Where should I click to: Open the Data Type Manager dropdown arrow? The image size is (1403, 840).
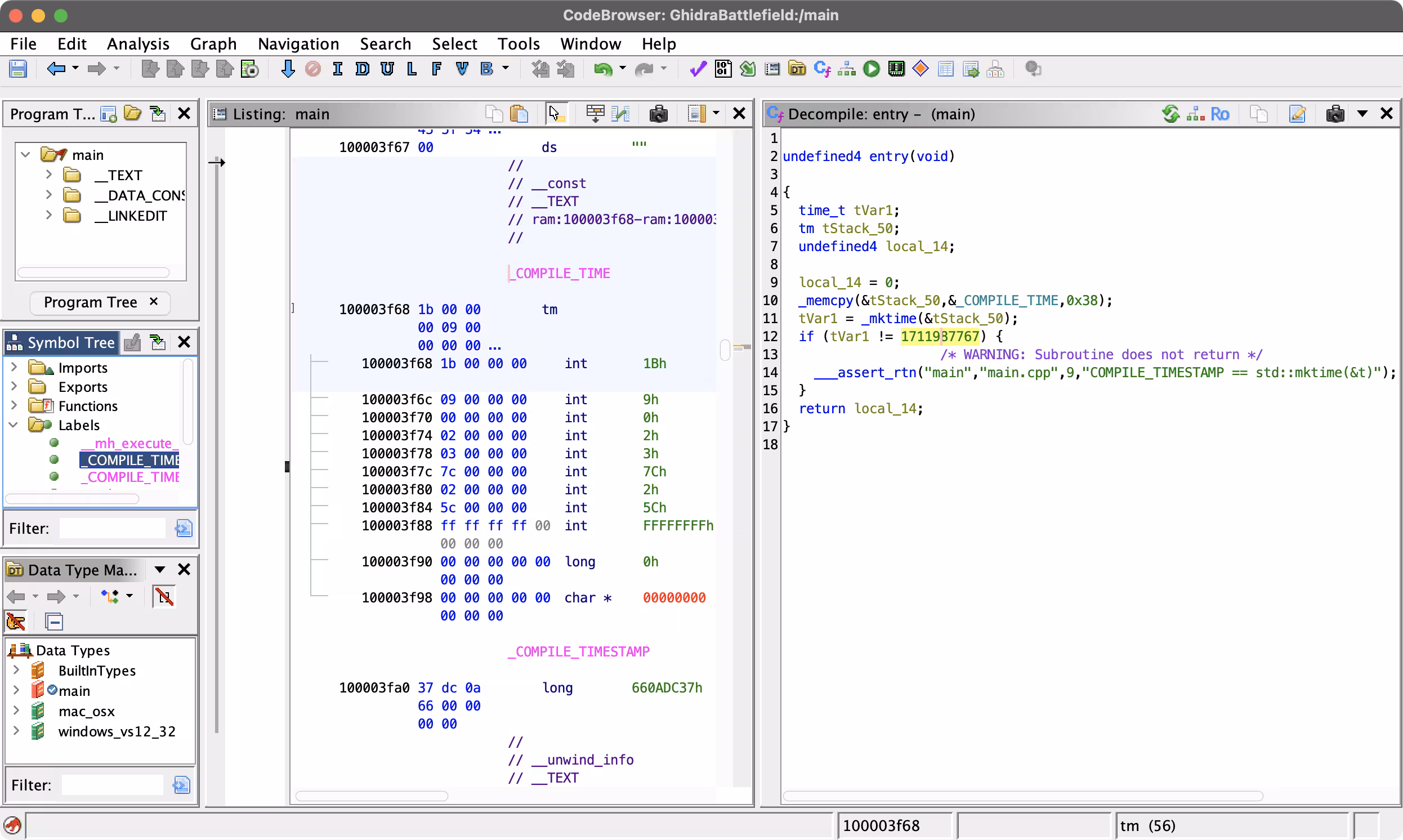[x=159, y=569]
